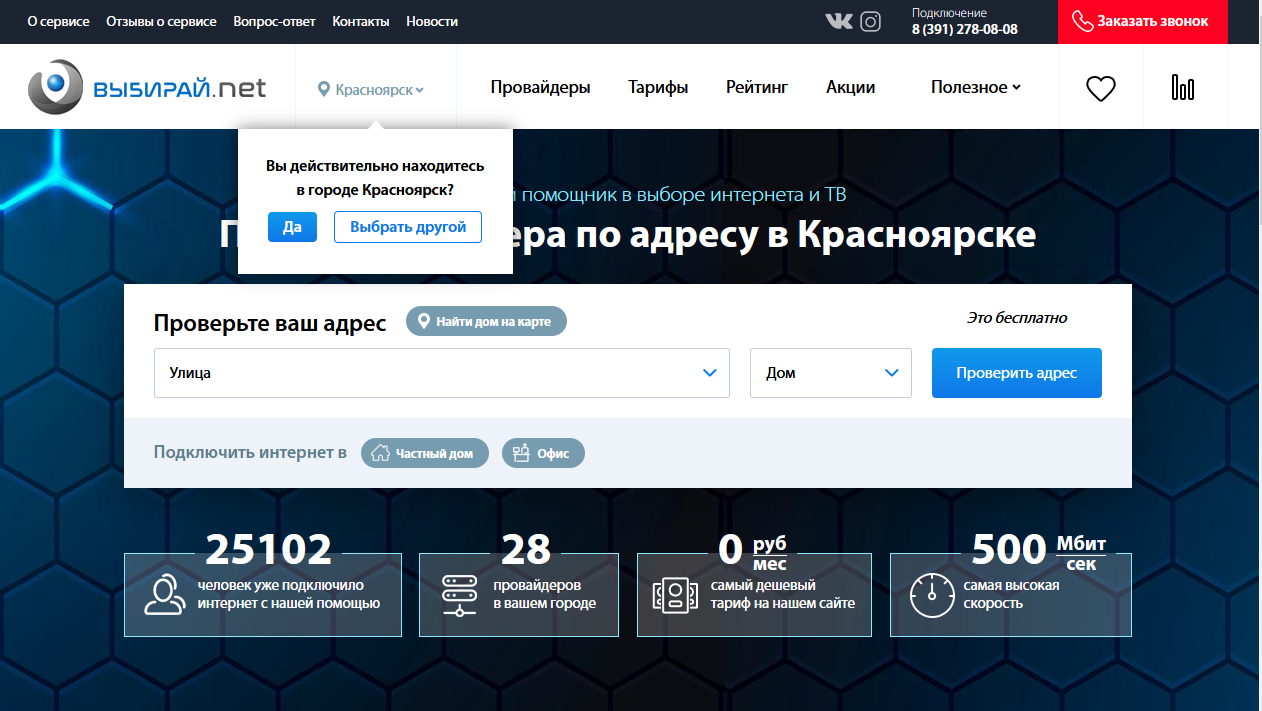Screen dimensions: 1262x711
Task: Click the Проверить адрес button
Action: point(1016,373)
